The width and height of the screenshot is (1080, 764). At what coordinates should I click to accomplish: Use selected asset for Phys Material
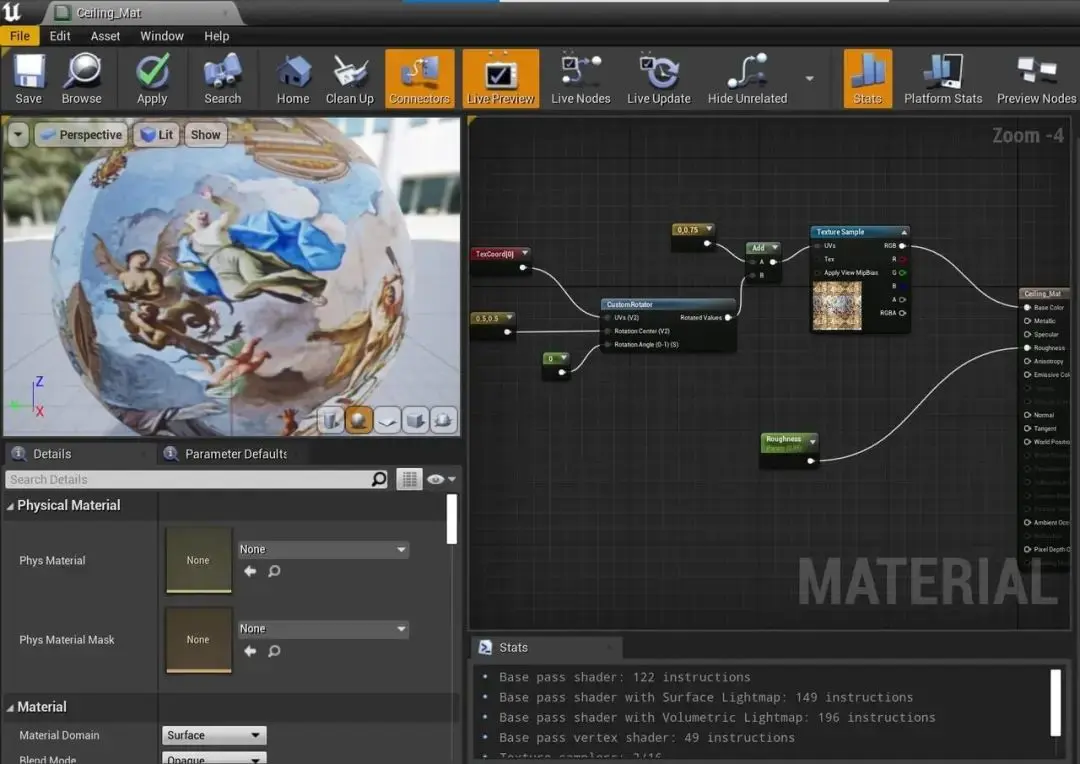(x=250, y=571)
